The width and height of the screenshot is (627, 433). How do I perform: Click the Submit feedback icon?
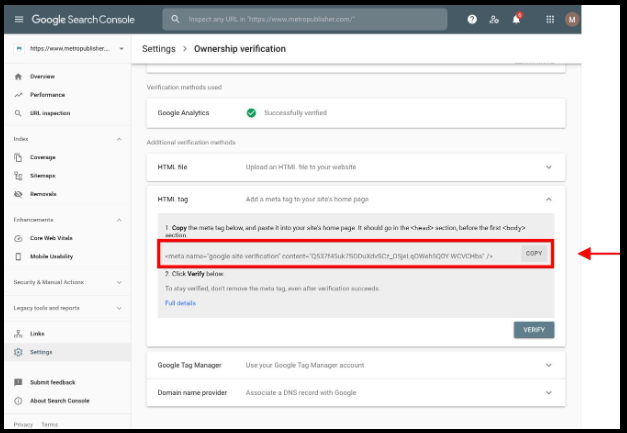point(18,382)
